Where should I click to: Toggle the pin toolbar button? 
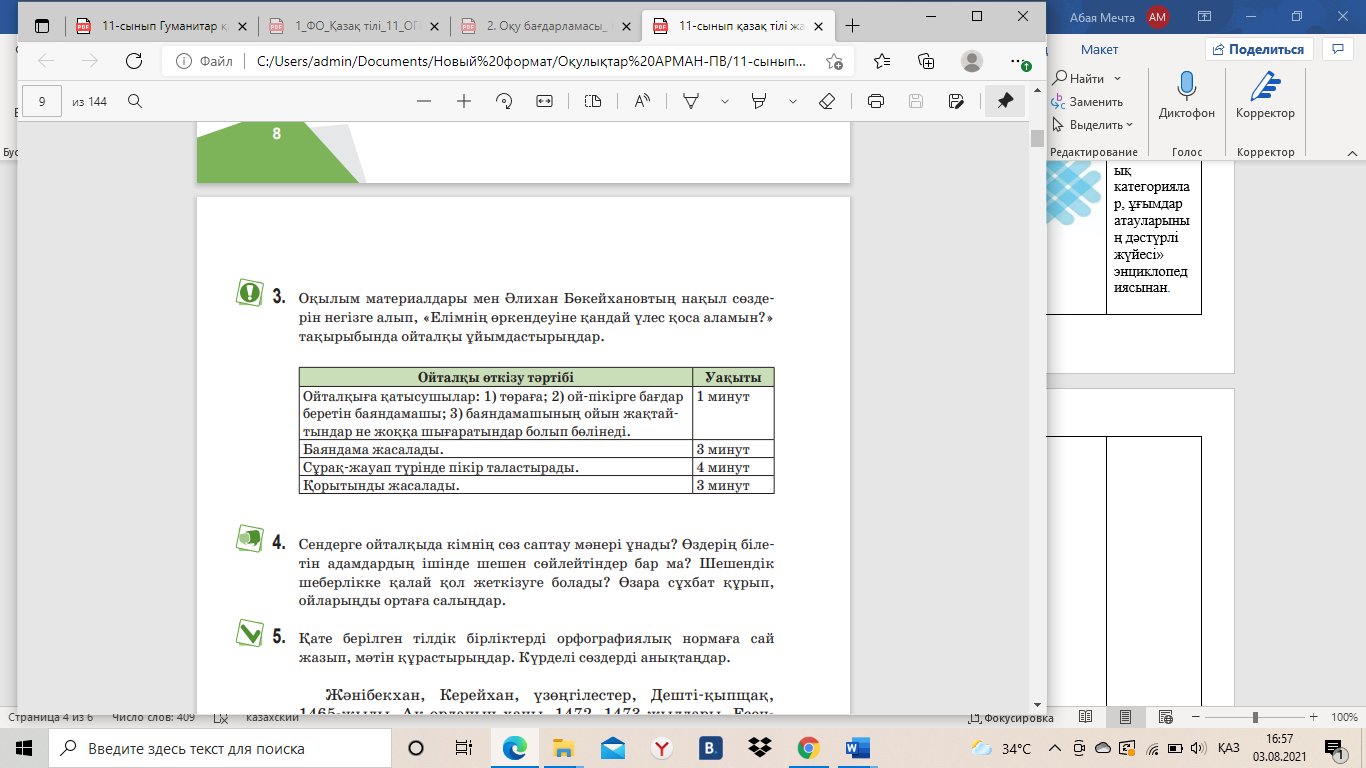point(1005,101)
